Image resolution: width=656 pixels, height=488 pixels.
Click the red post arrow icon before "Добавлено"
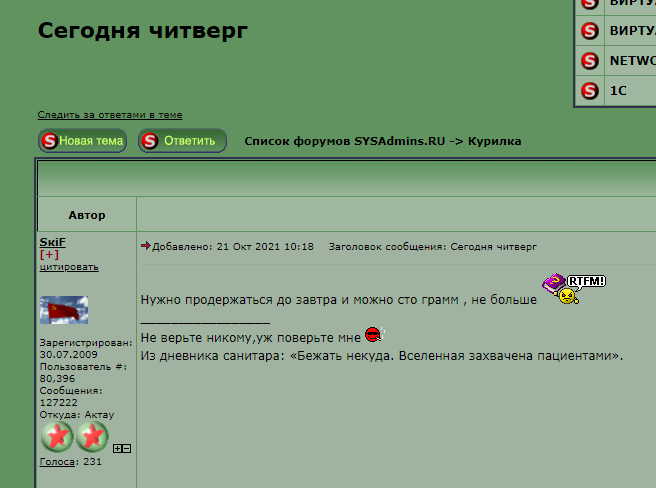[x=146, y=246]
